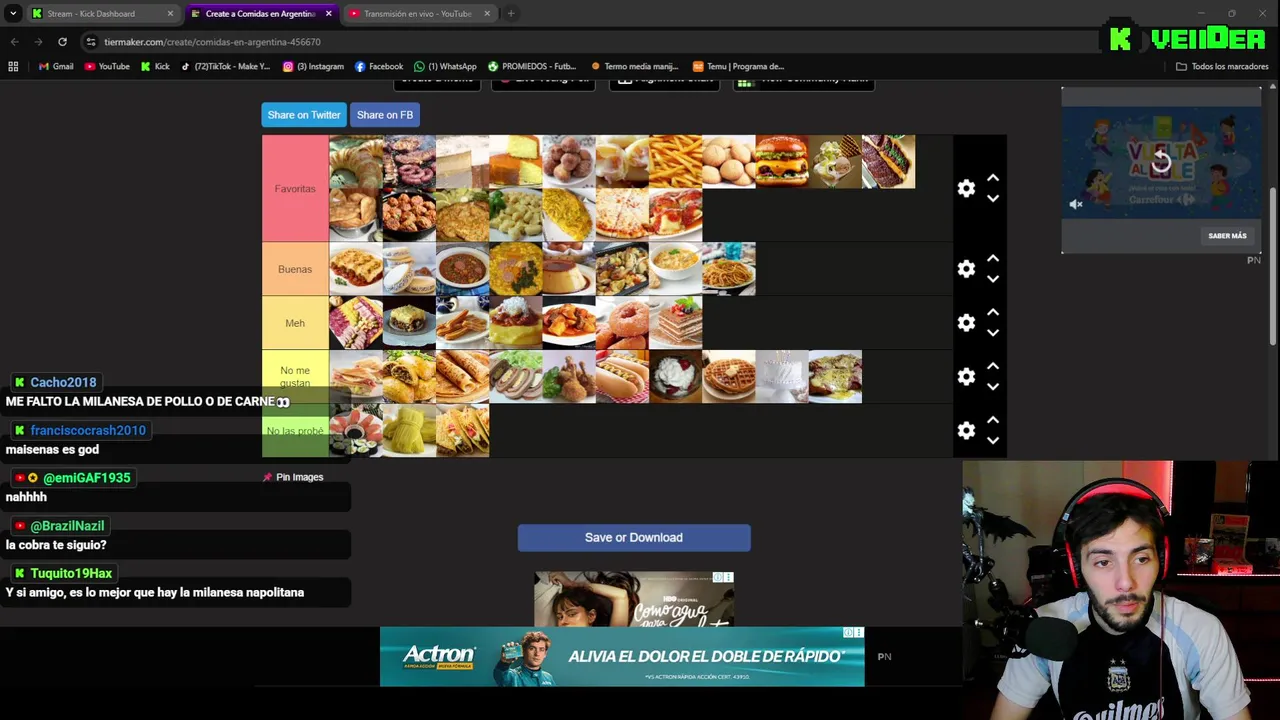1280x720 pixels.
Task: Open settings gear for Meh tier
Action: click(x=966, y=323)
